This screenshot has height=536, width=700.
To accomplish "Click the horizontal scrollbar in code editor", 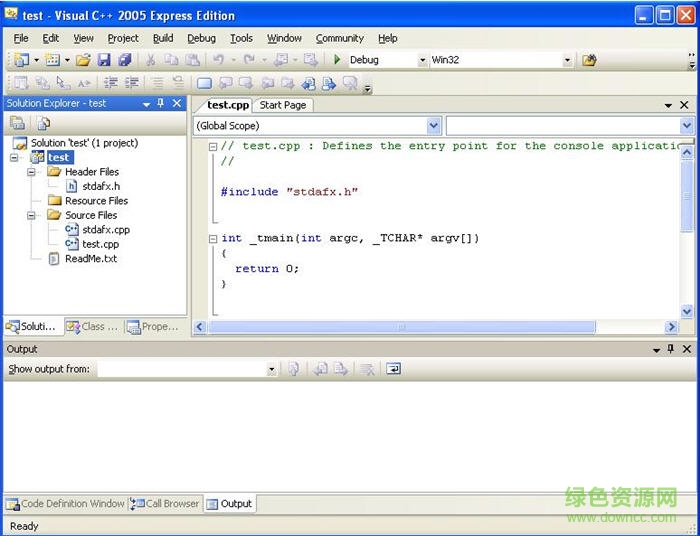I will (x=400, y=327).
